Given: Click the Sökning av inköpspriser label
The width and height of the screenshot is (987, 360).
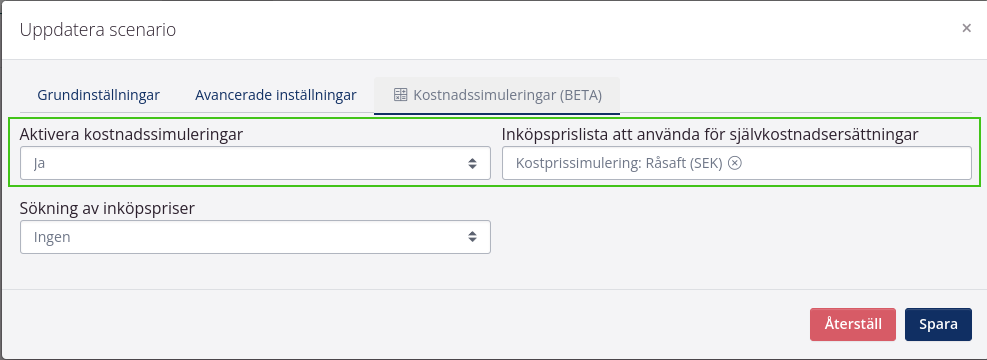Looking at the screenshot, I should pos(107,208).
